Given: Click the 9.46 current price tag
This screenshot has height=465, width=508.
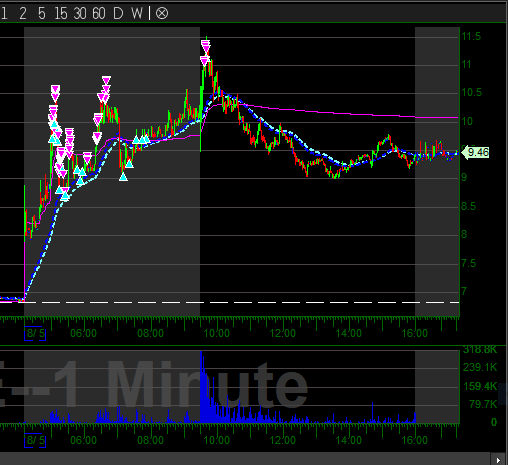Looking at the screenshot, I should pos(477,152).
